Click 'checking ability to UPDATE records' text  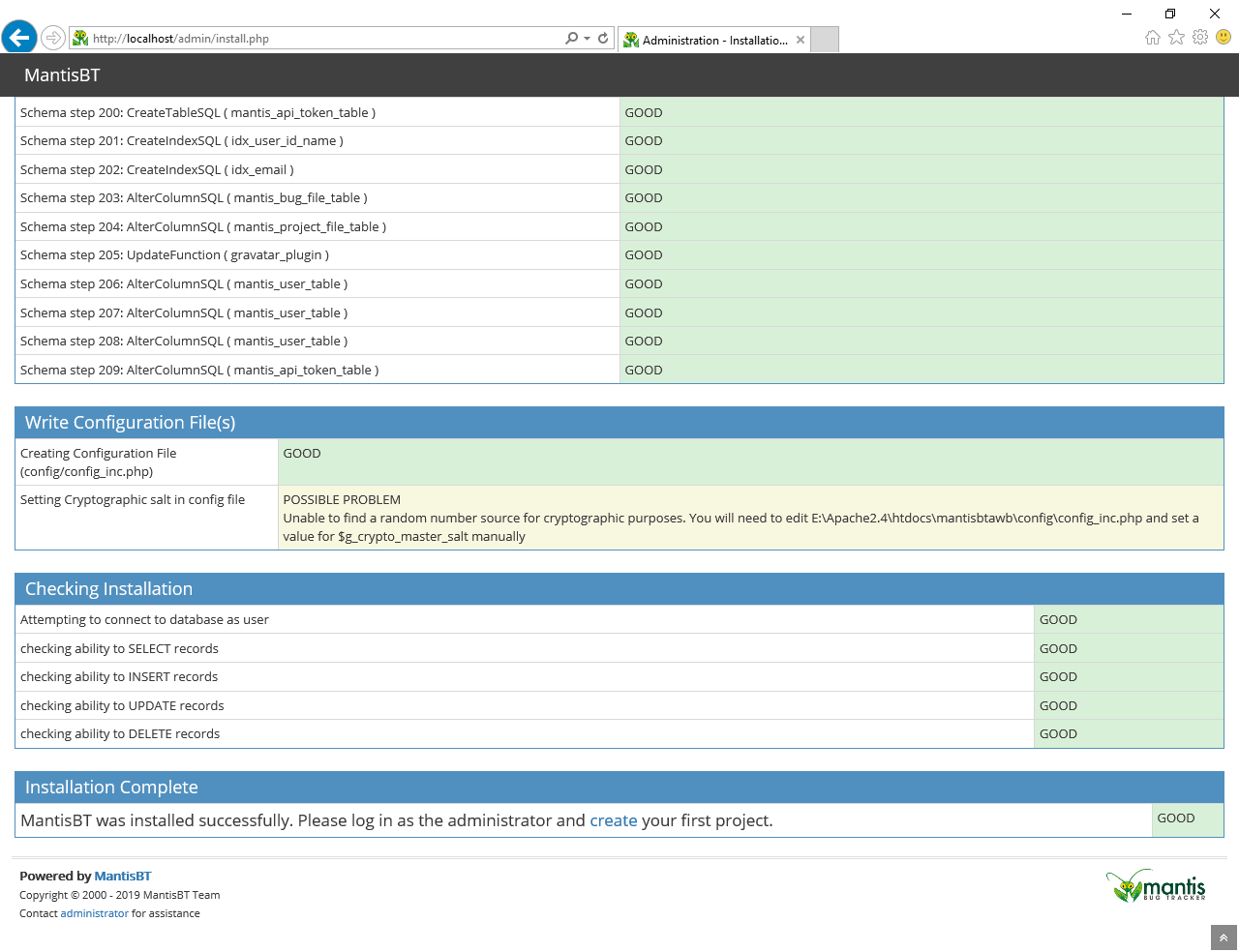click(x=122, y=706)
